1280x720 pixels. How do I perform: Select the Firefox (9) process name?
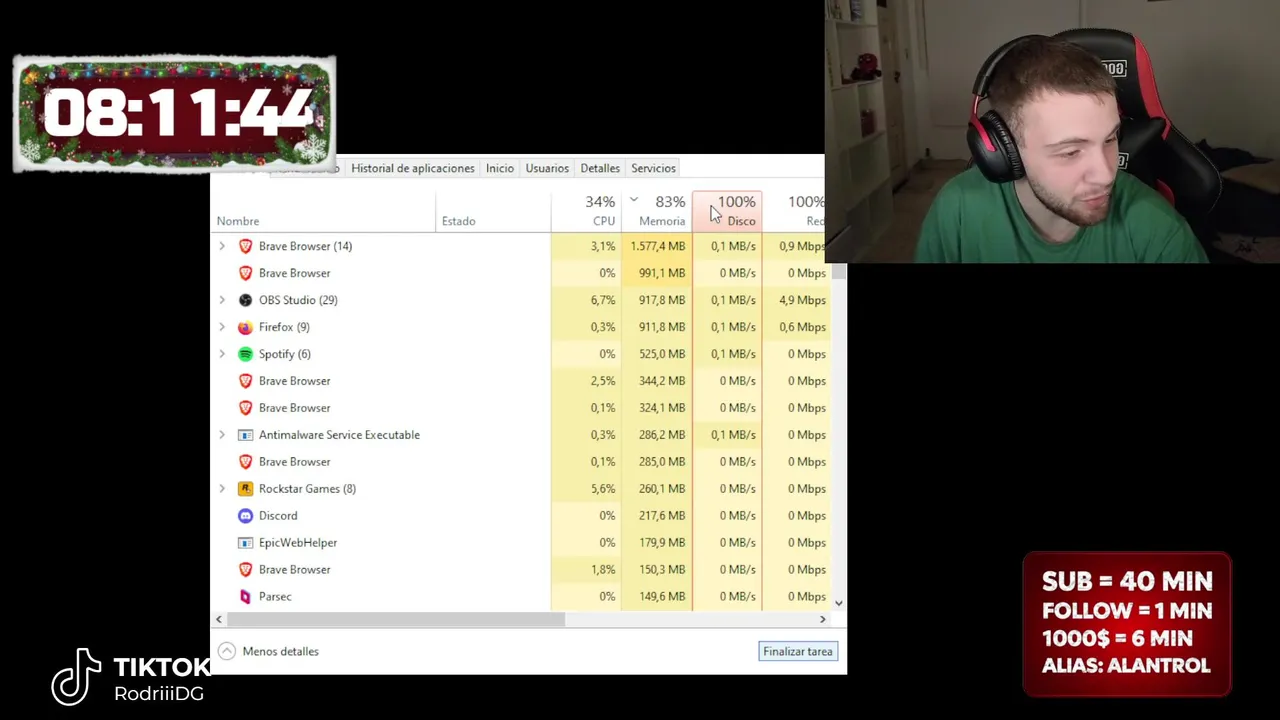tap(284, 327)
